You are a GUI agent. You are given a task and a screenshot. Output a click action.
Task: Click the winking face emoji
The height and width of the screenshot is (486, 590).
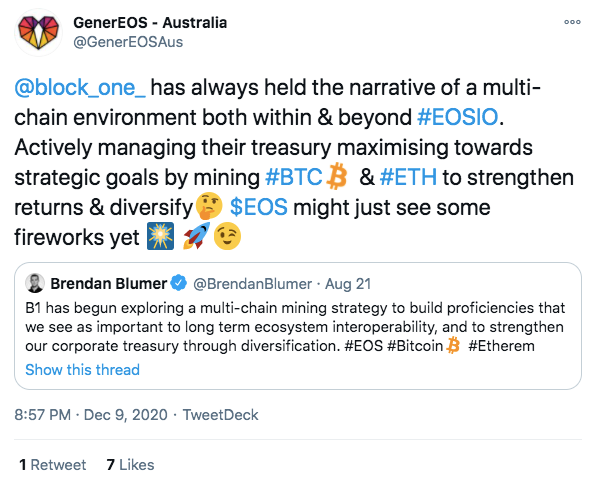(227, 236)
